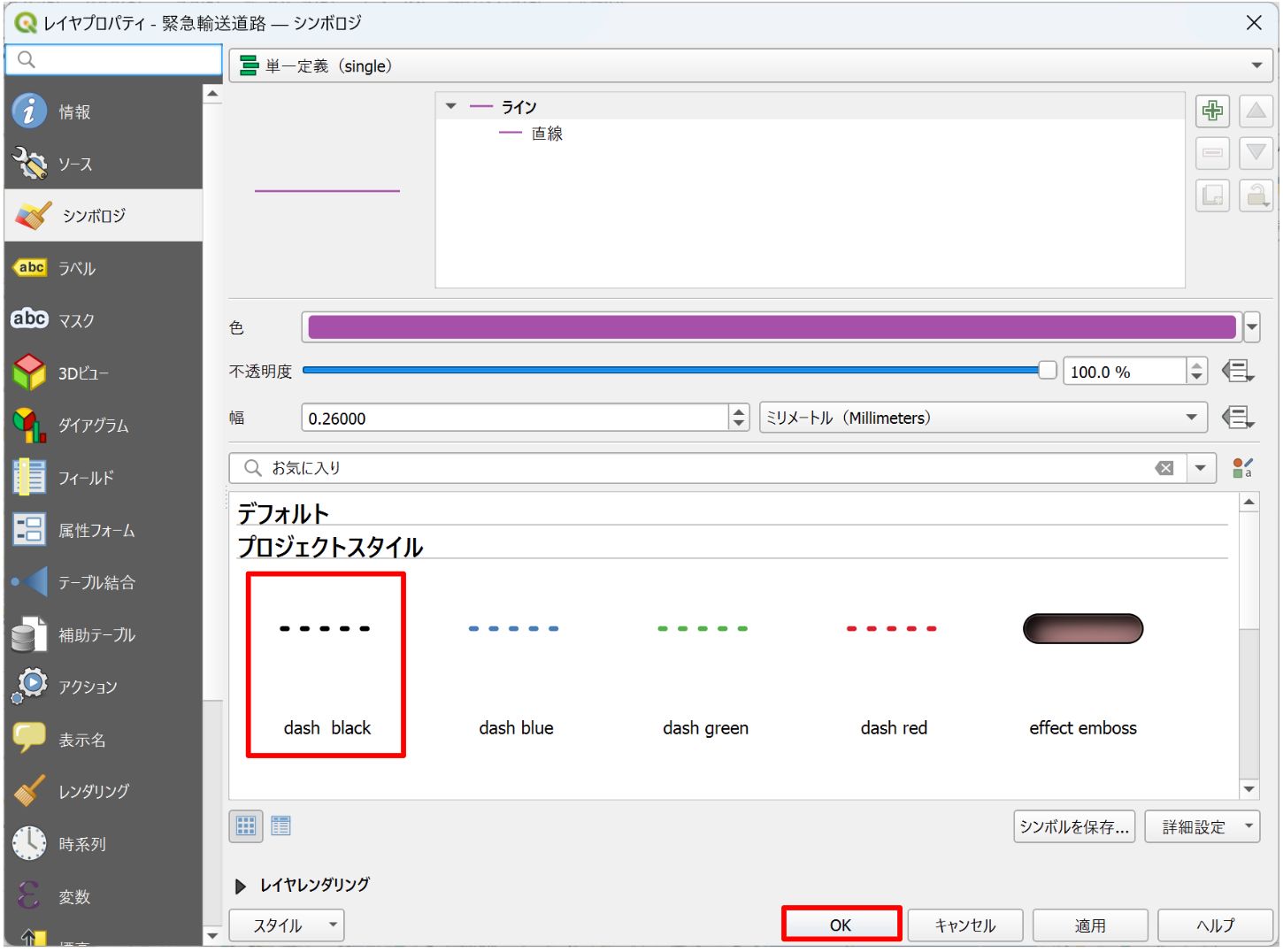Open the テーブル結合 page
1283x952 pixels.
pos(104,582)
